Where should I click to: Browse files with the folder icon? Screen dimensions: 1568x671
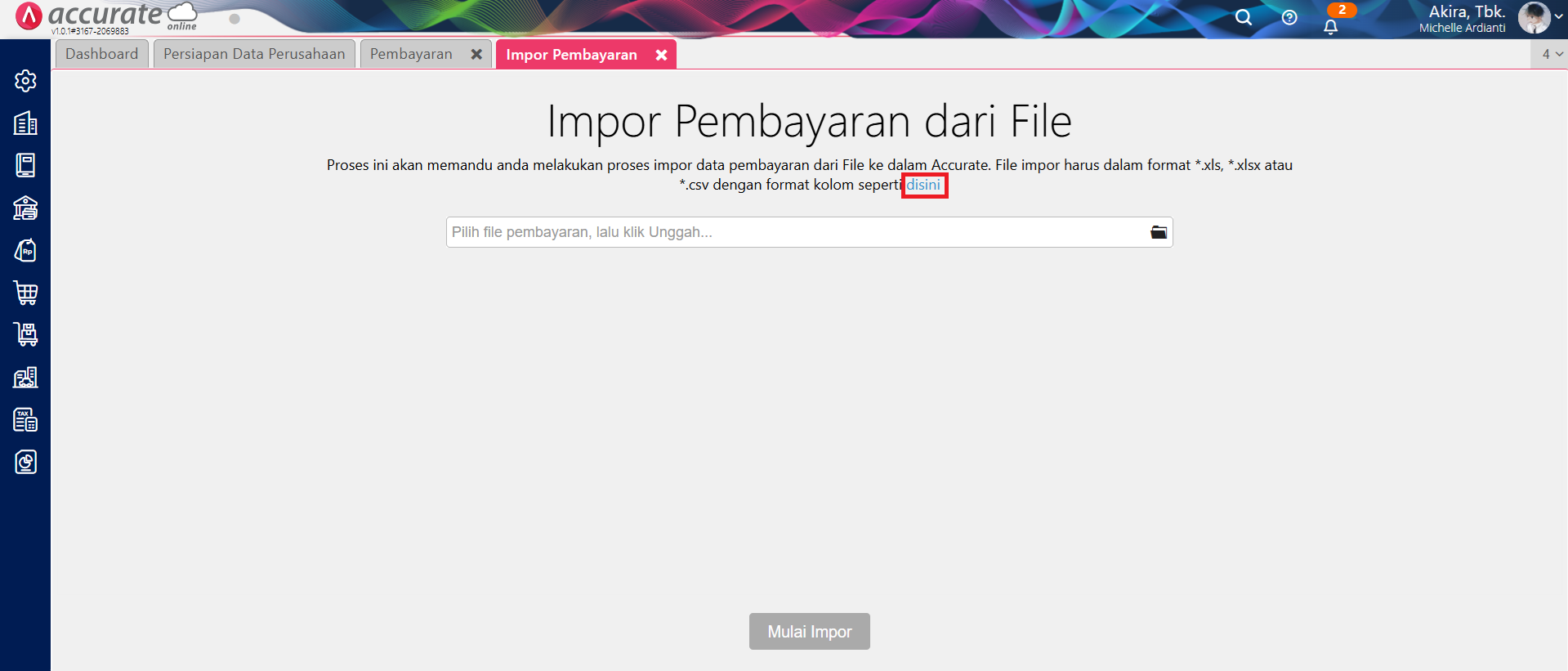tap(1159, 232)
